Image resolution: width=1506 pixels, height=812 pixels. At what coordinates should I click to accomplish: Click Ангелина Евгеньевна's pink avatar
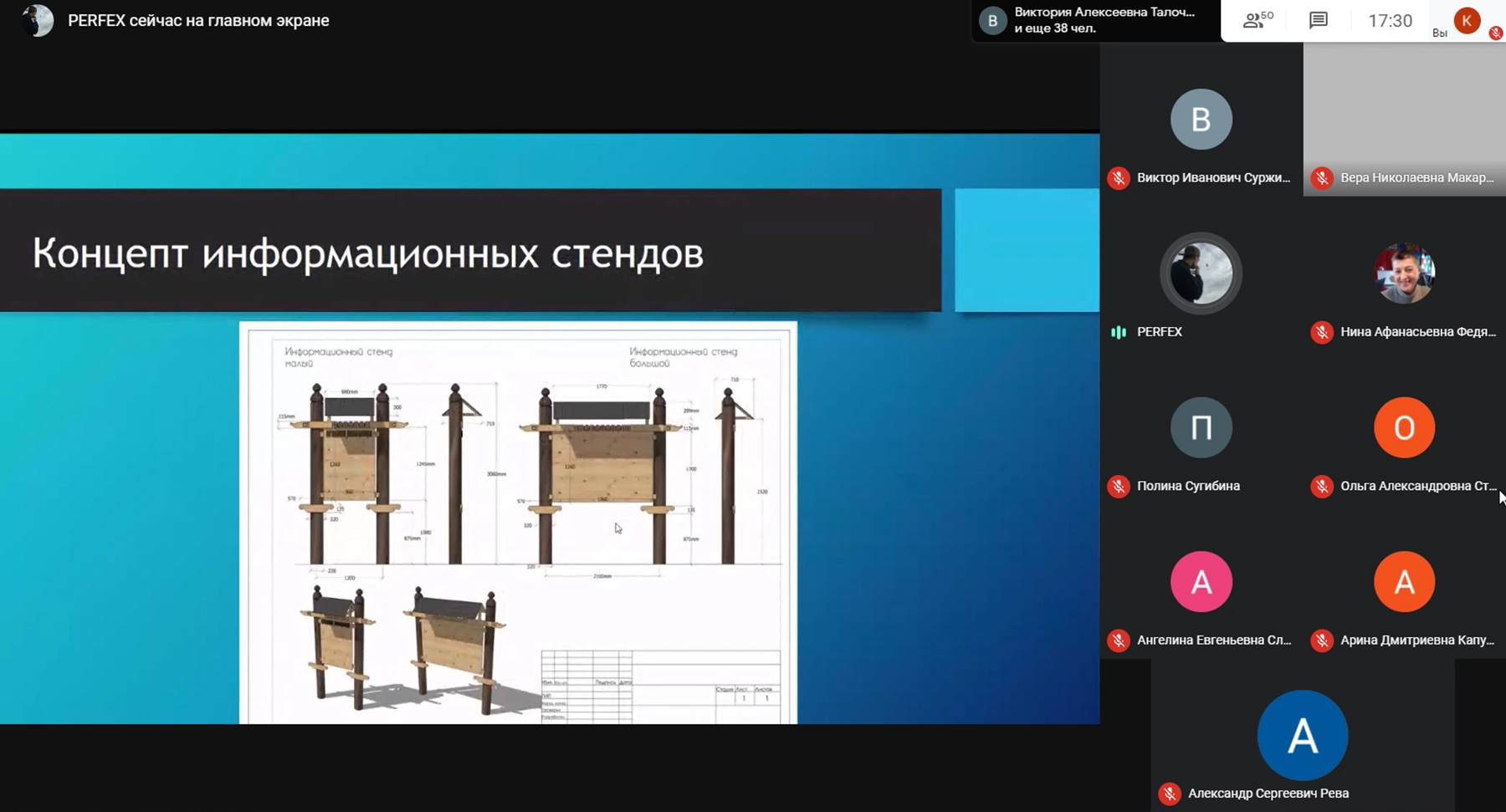pos(1201,581)
